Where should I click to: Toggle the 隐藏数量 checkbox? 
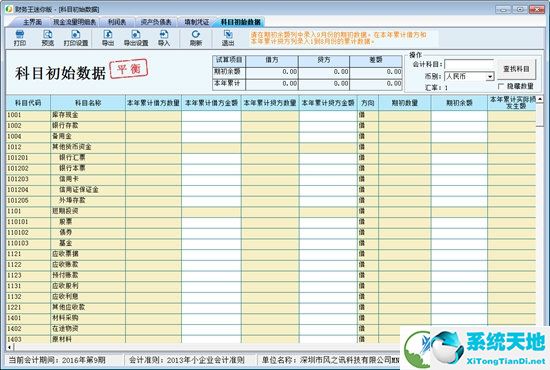(501, 86)
